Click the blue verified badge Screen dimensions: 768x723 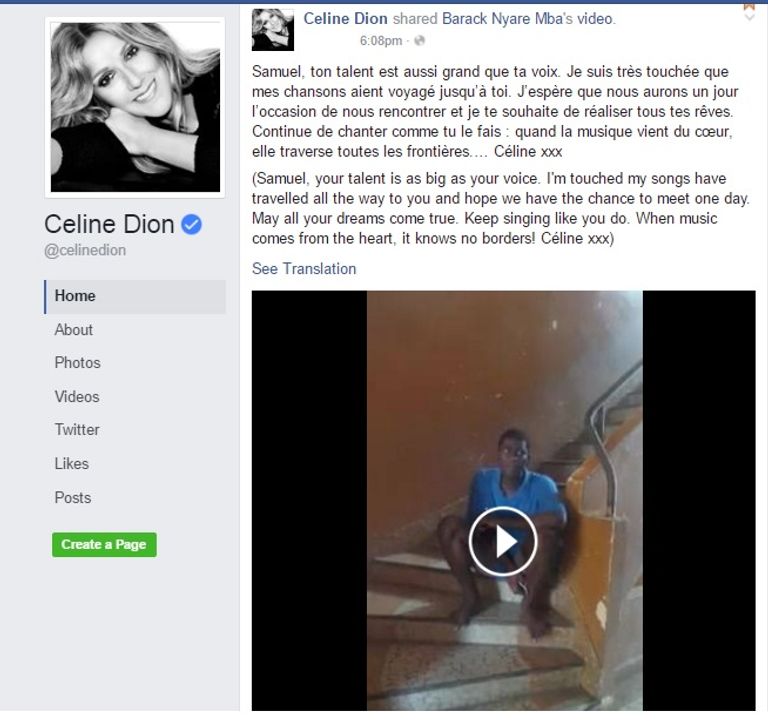[x=192, y=224]
